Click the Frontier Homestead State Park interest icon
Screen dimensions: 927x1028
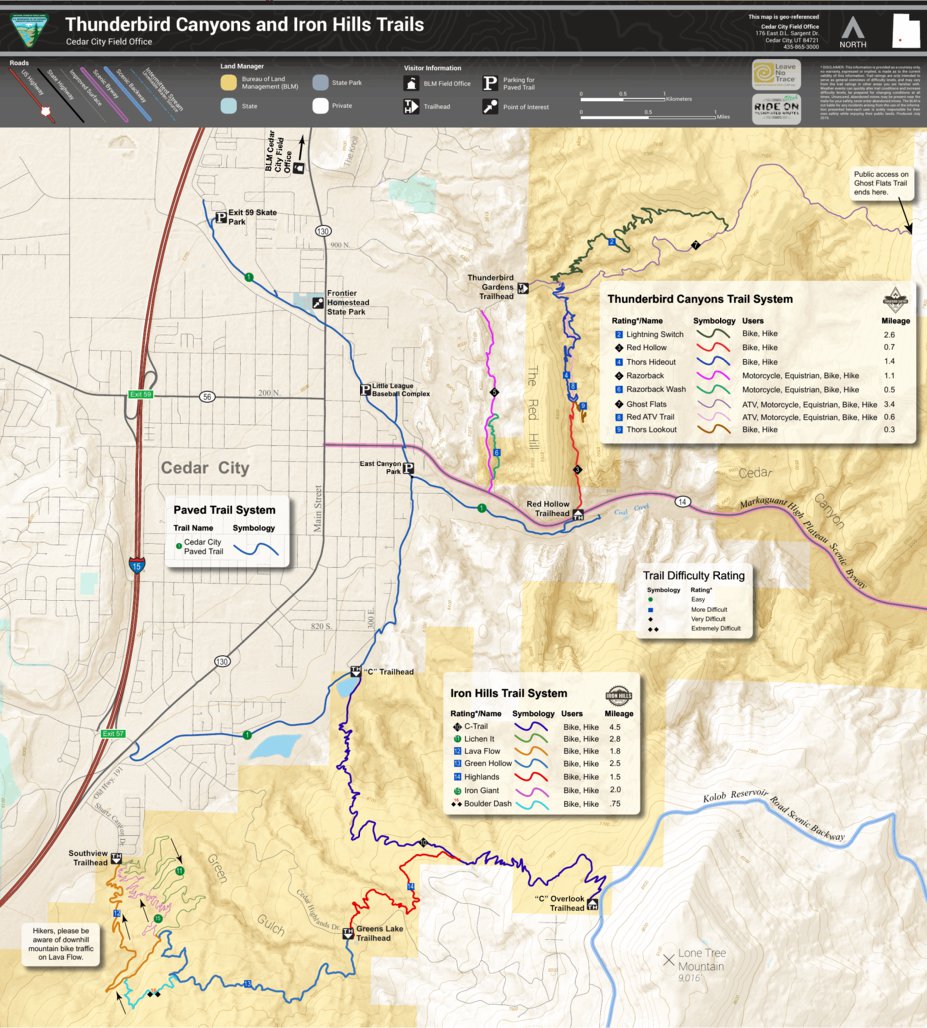tap(318, 302)
